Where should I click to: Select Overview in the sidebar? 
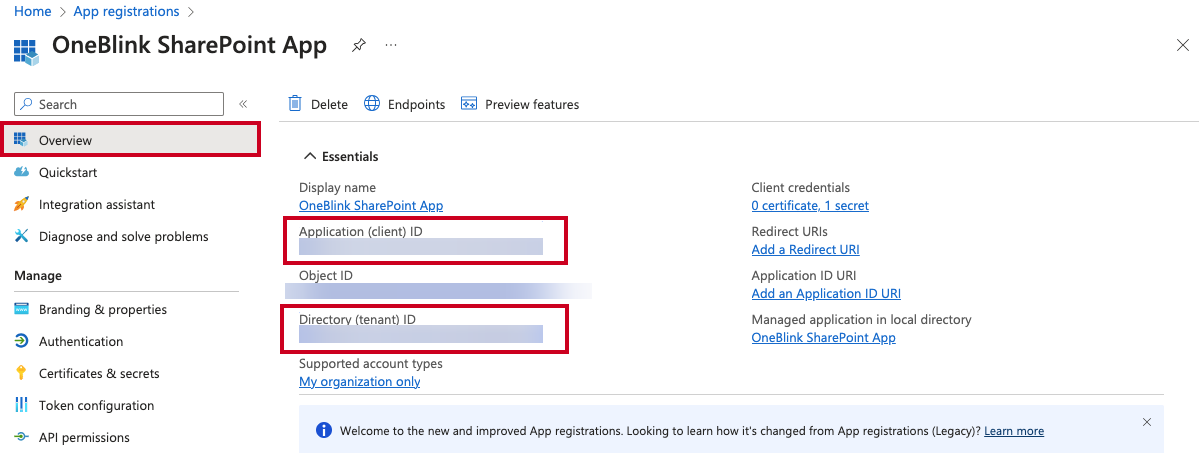[131, 140]
